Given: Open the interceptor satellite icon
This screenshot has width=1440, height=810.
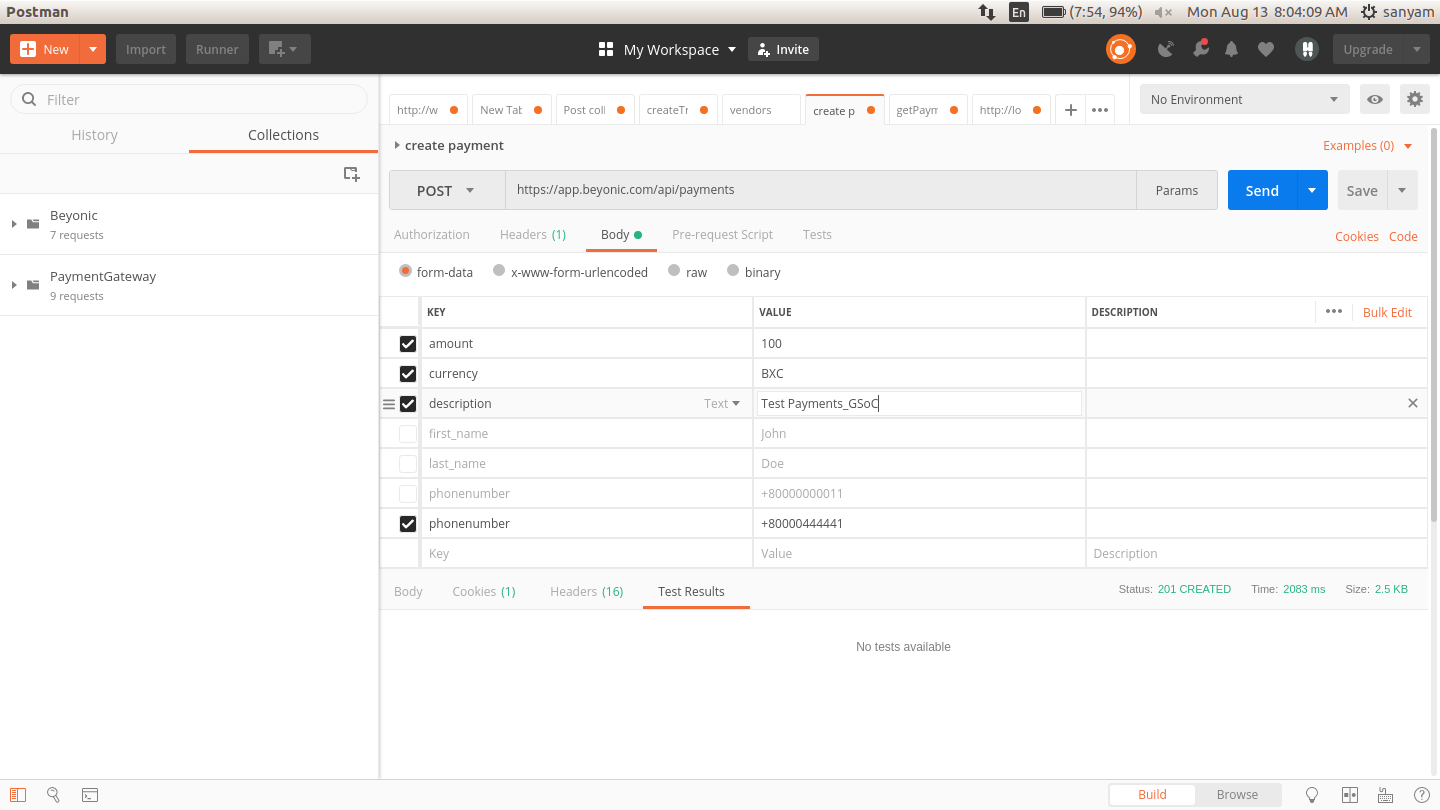Looking at the screenshot, I should (x=1165, y=49).
